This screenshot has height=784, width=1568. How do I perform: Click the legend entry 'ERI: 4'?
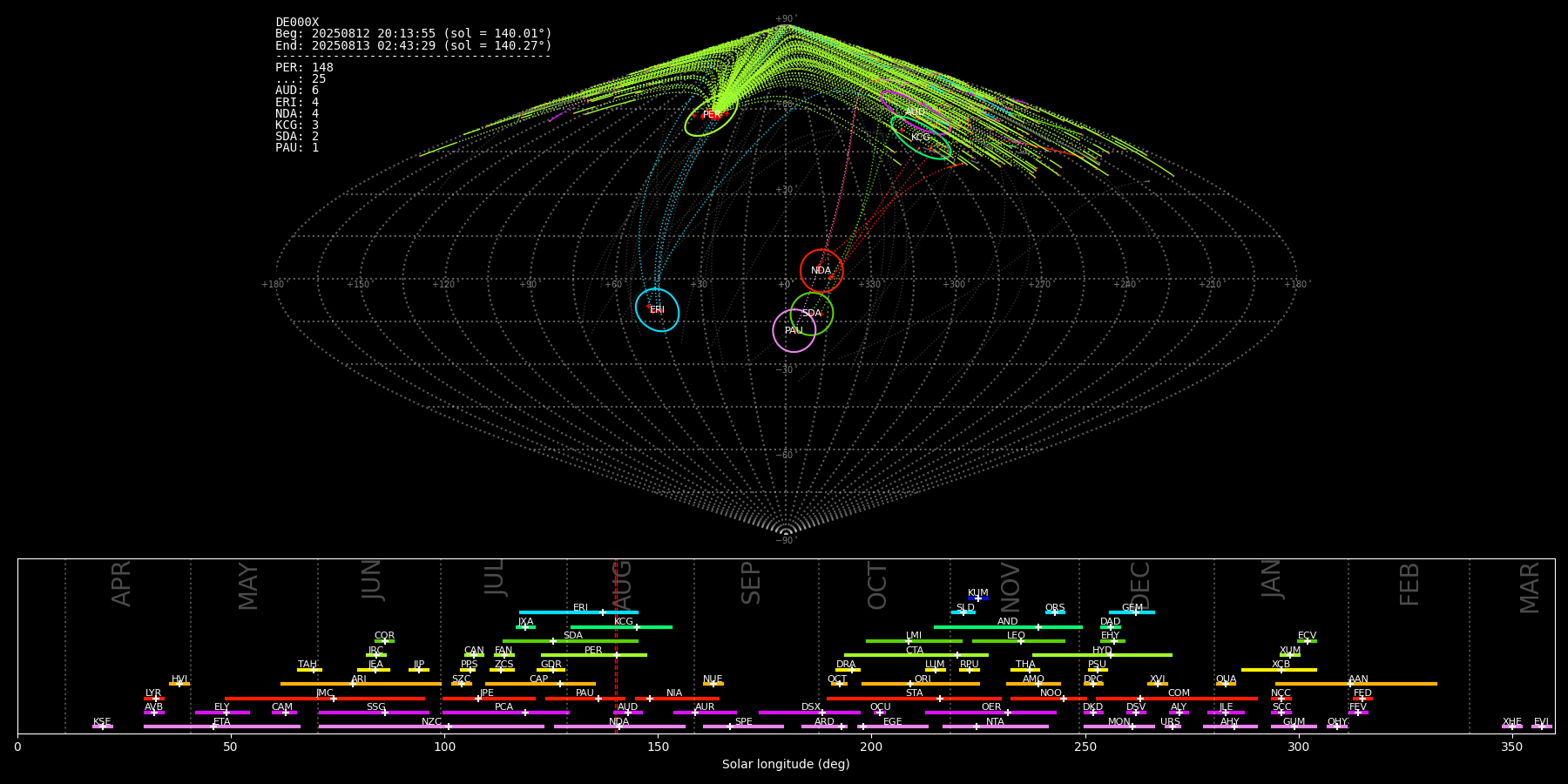(x=297, y=102)
